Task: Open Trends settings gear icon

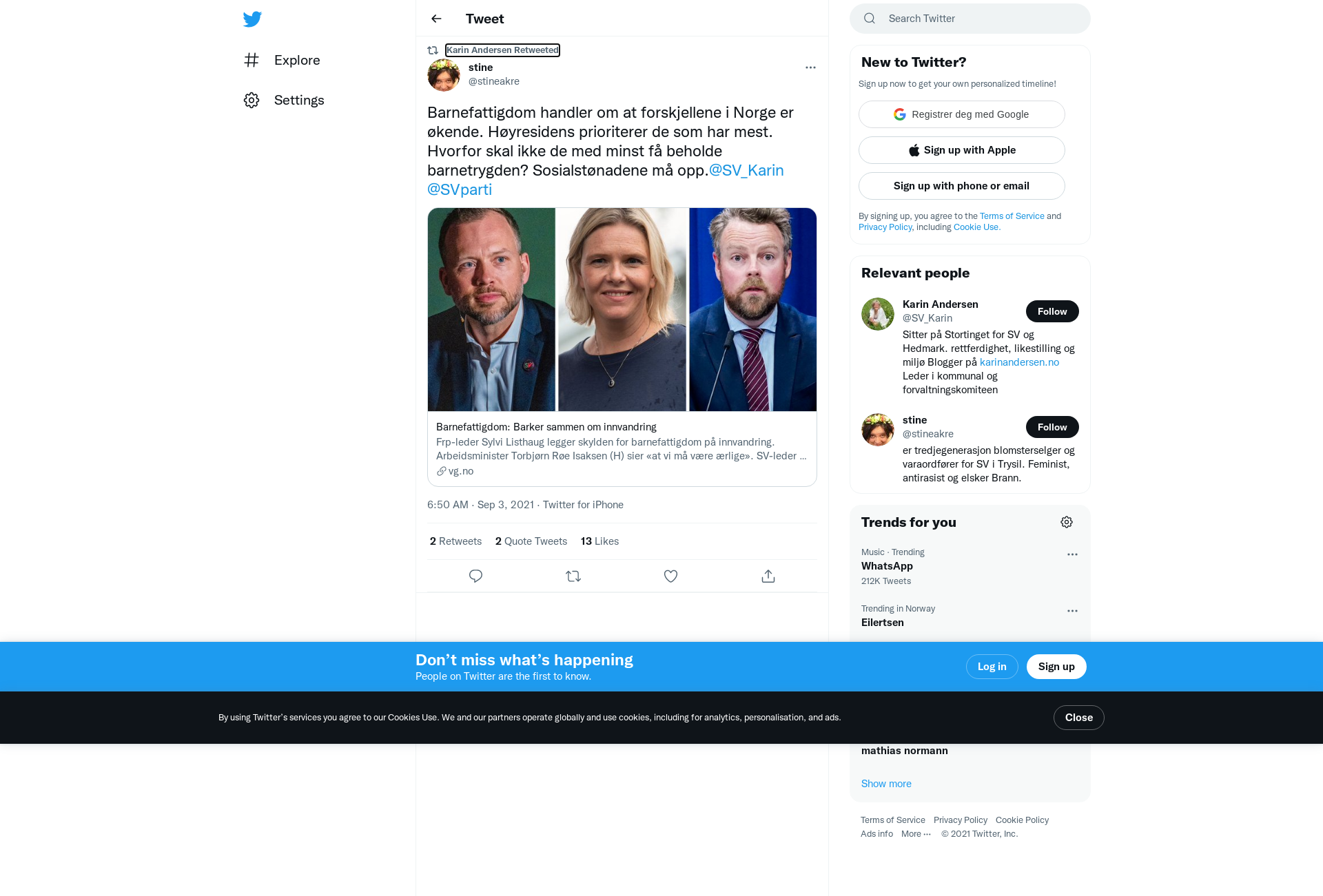Action: pos(1067,522)
